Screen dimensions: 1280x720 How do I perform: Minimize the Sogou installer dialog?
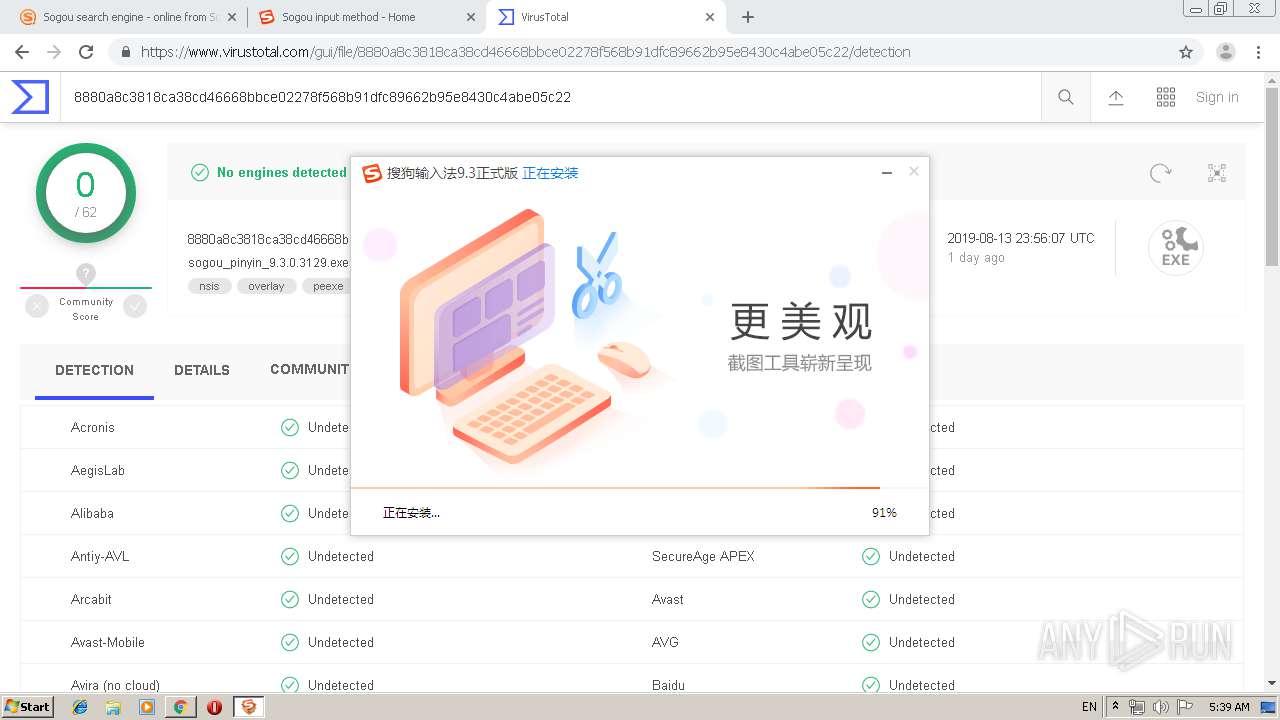pyautogui.click(x=886, y=173)
